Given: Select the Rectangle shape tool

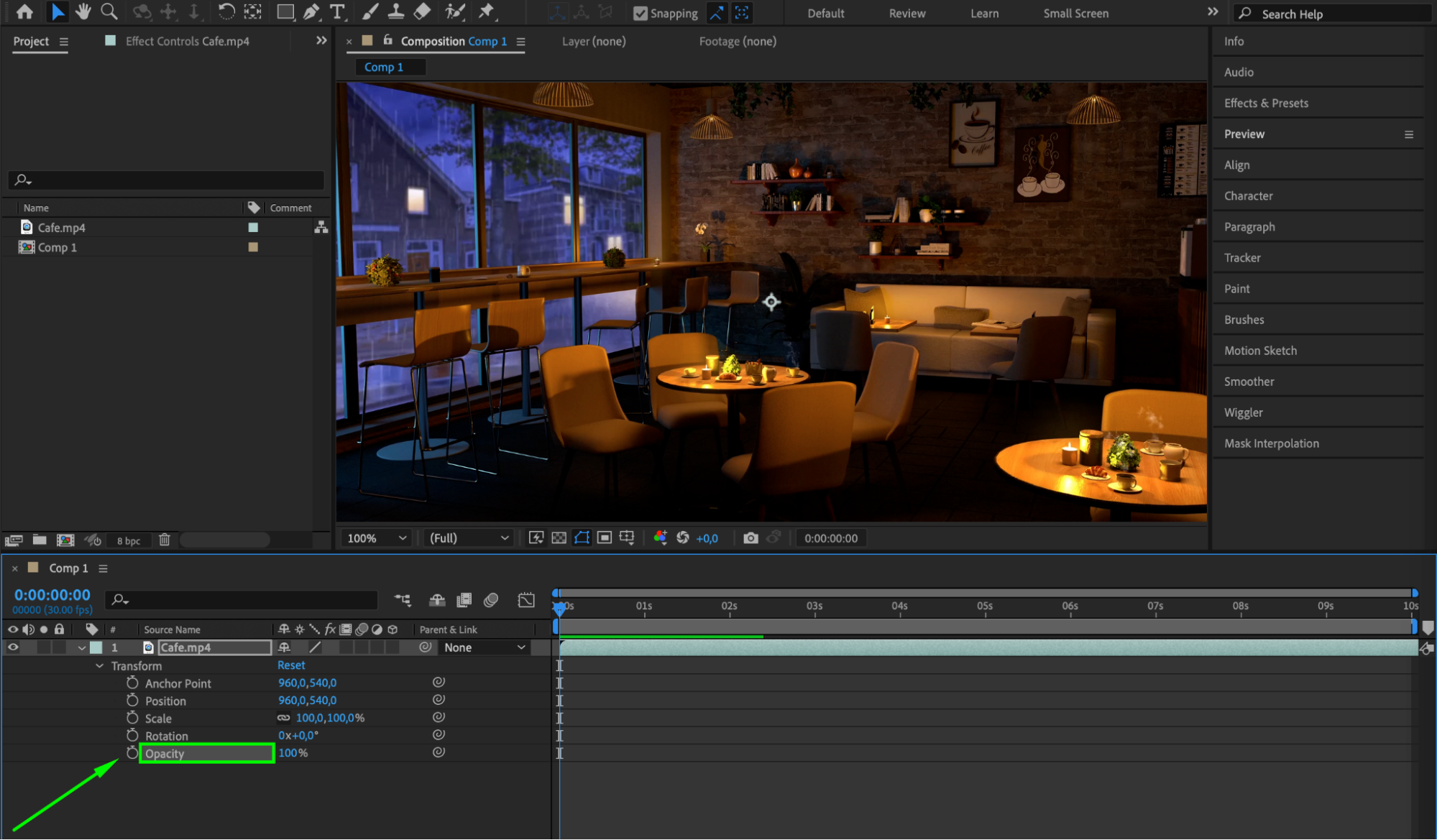Looking at the screenshot, I should (285, 11).
